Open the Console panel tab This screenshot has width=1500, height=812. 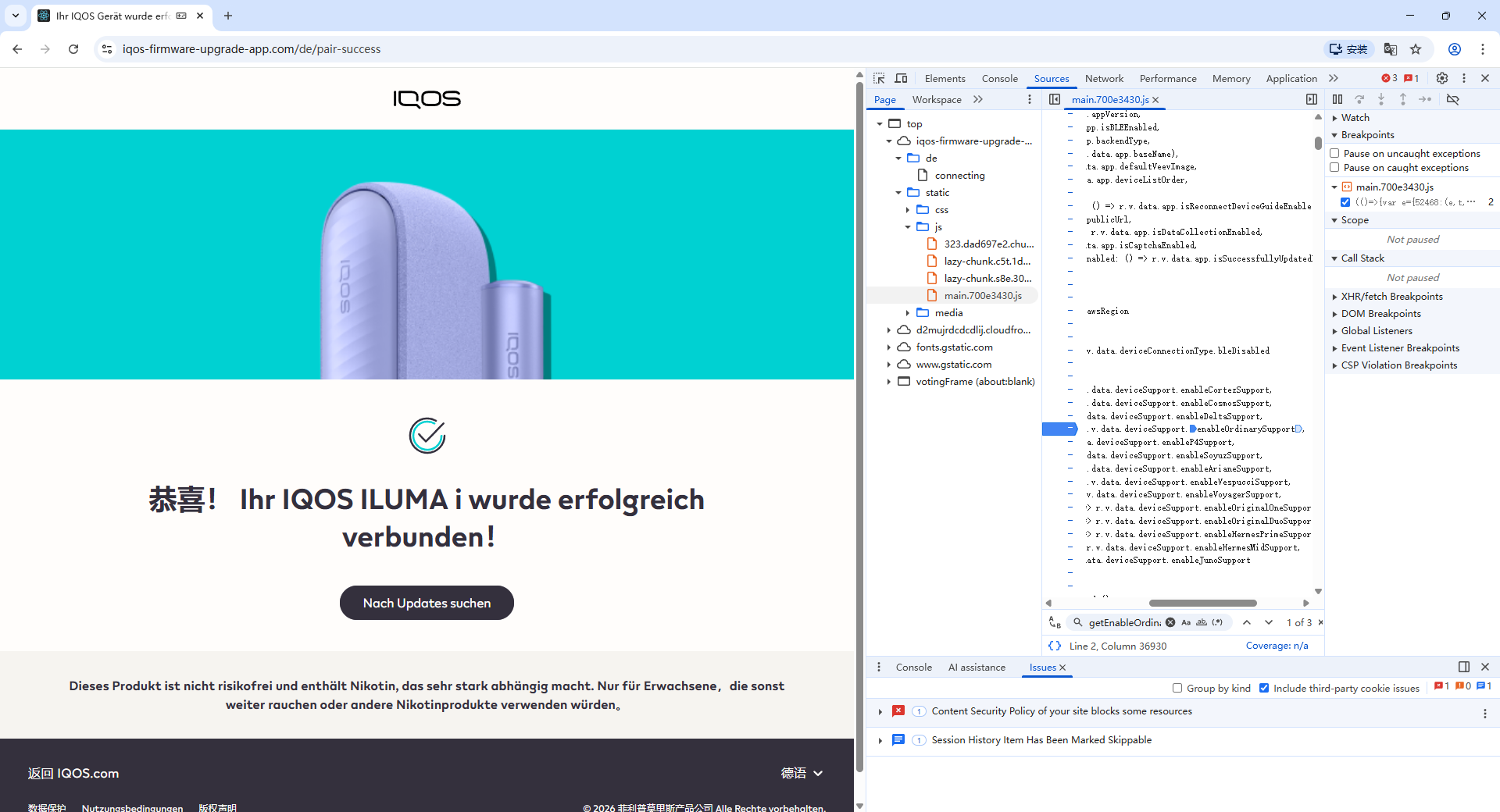(999, 78)
